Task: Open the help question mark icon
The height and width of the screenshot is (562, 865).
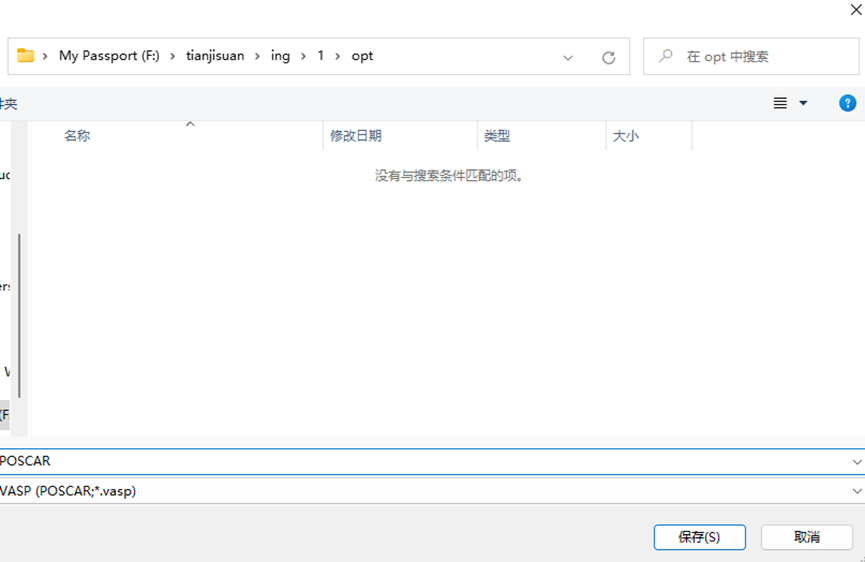Action: 847,103
